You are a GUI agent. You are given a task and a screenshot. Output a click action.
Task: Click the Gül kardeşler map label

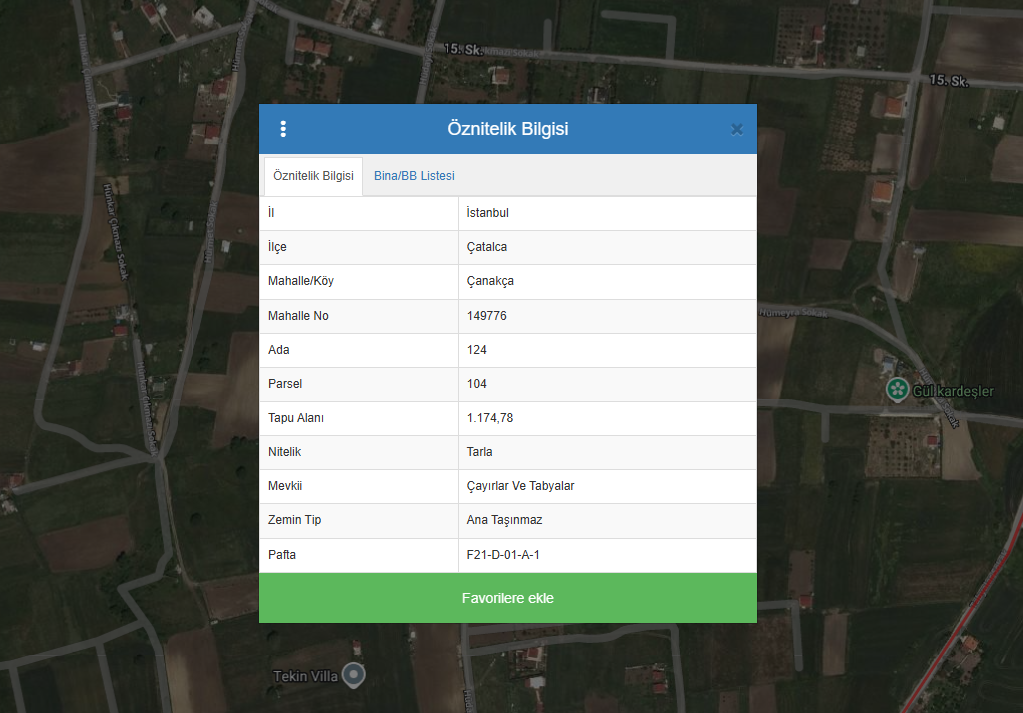click(953, 391)
